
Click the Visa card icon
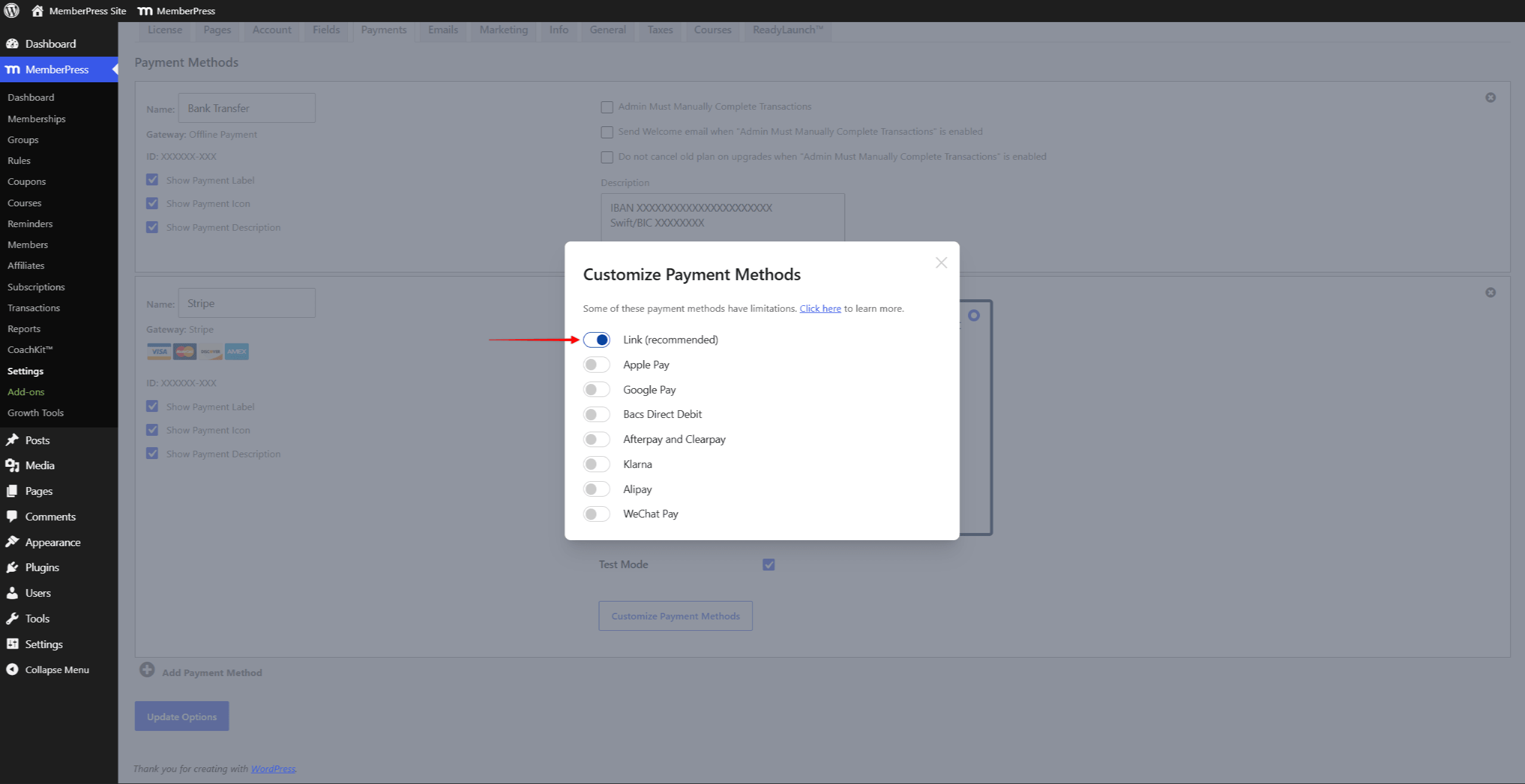pyautogui.click(x=159, y=352)
